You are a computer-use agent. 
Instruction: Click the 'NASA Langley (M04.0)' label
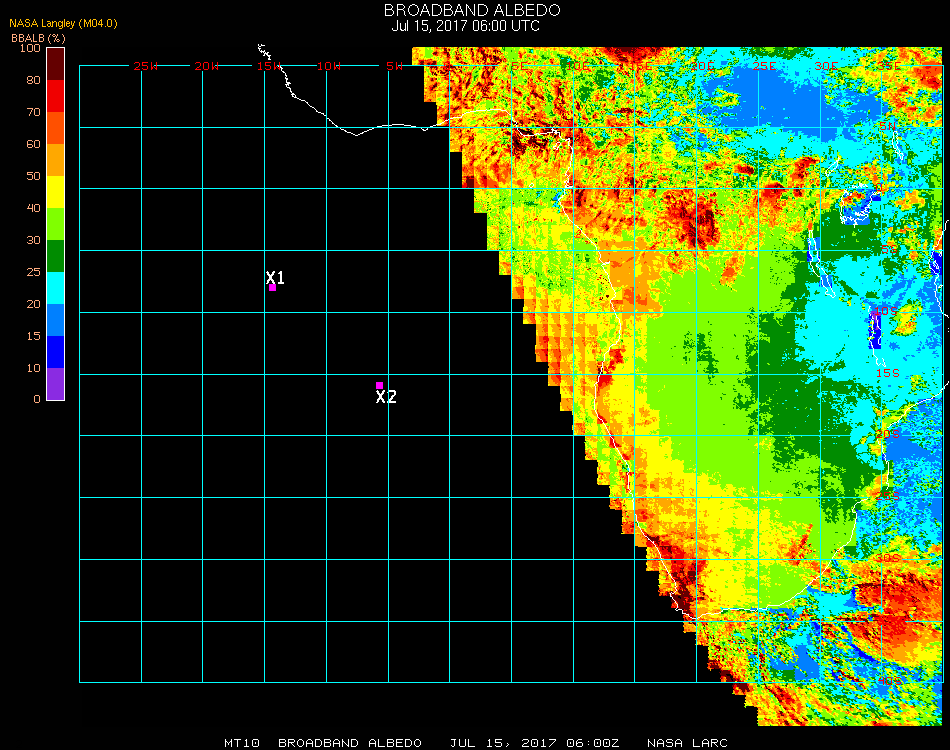pyautogui.click(x=63, y=23)
